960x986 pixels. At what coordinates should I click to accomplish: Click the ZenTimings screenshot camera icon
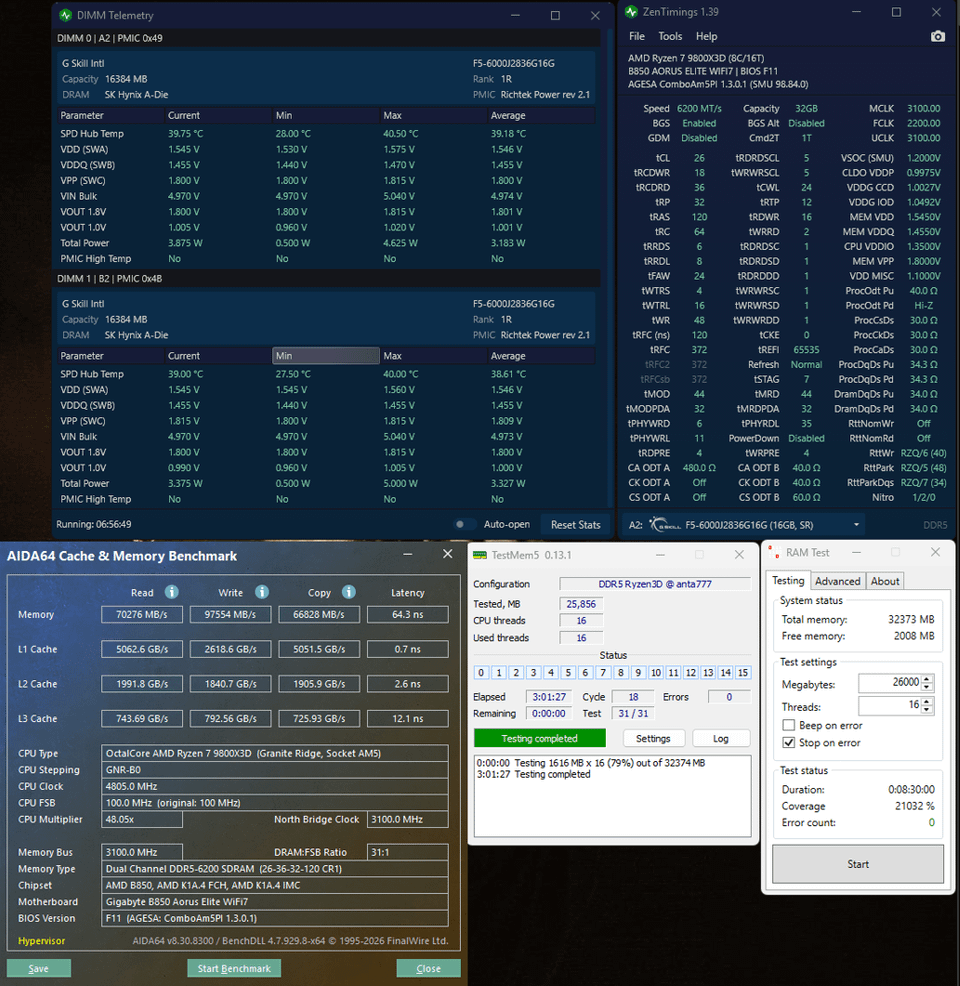point(937,36)
